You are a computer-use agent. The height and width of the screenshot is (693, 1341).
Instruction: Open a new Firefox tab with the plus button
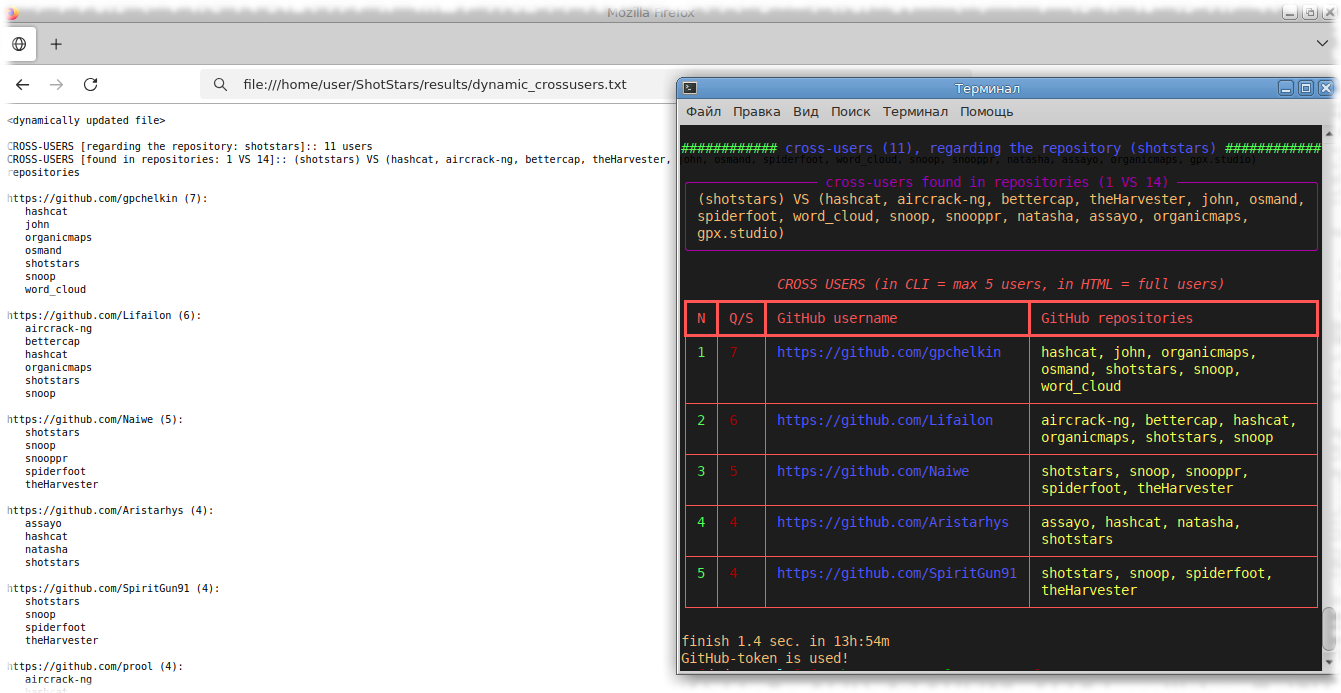[x=56, y=44]
